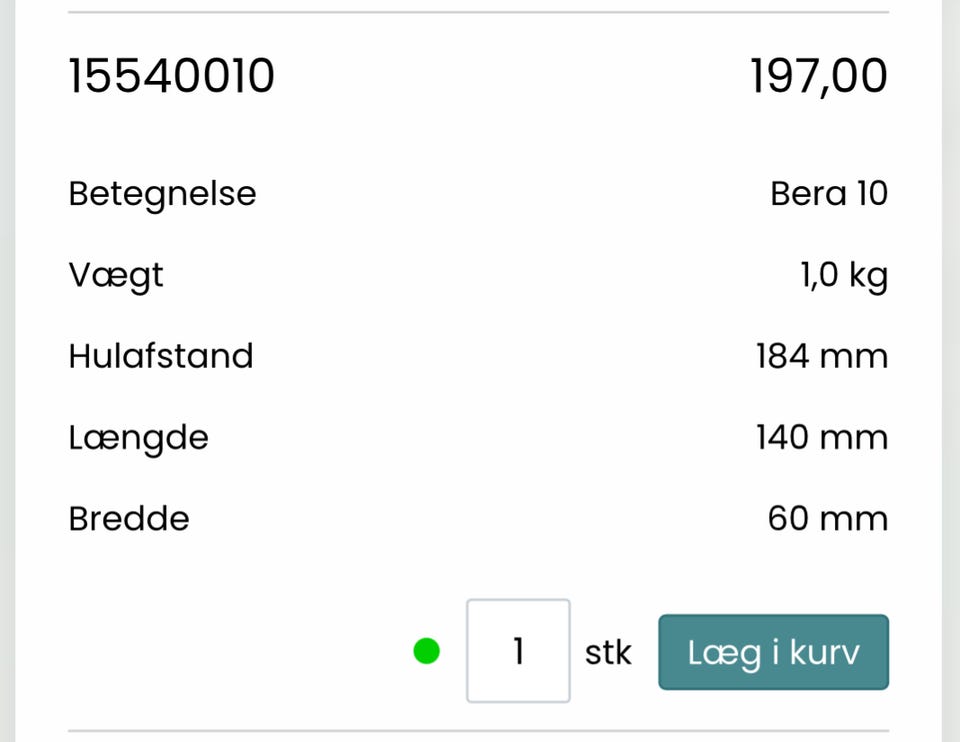Select the "184 mm" value

[822, 356]
